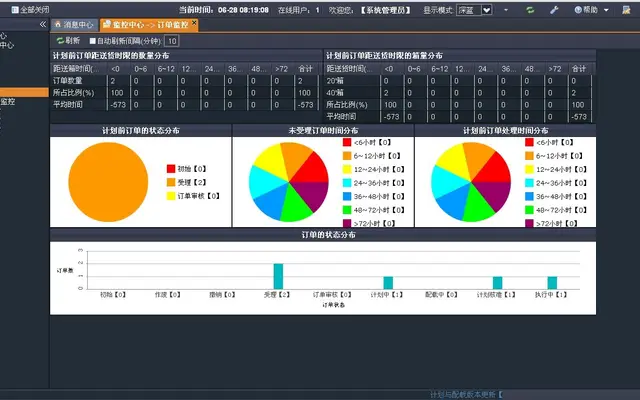Enable the 自动刷新间隔 checkbox
640x400 pixels.
(93, 41)
